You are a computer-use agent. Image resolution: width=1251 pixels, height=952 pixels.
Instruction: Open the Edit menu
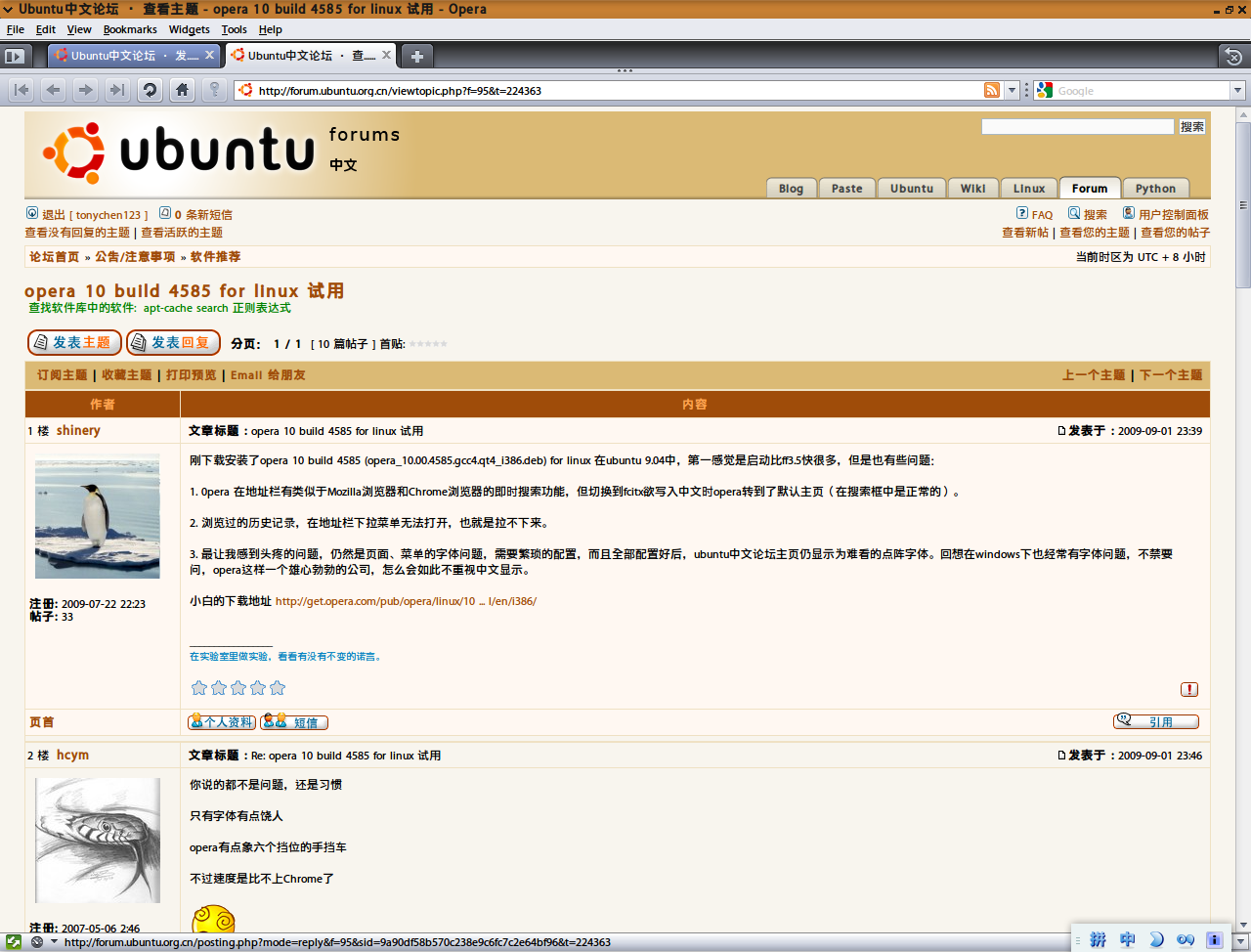point(46,29)
